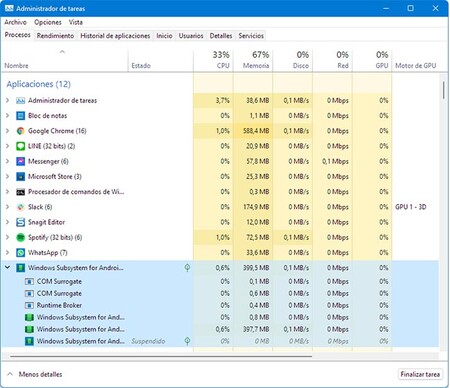Expand the Bloc de notas row
Viewport: 450px width, 388px height.
(x=7, y=116)
